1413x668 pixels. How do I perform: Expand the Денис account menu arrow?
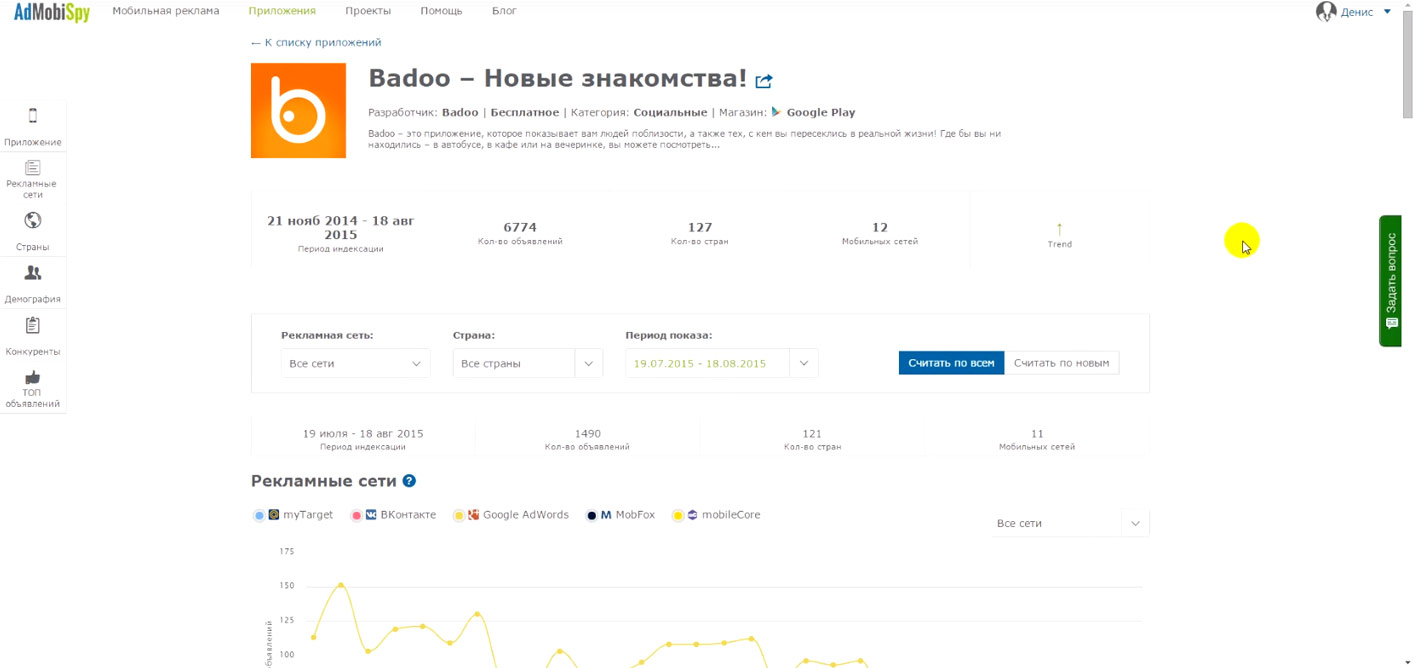pos(1387,12)
